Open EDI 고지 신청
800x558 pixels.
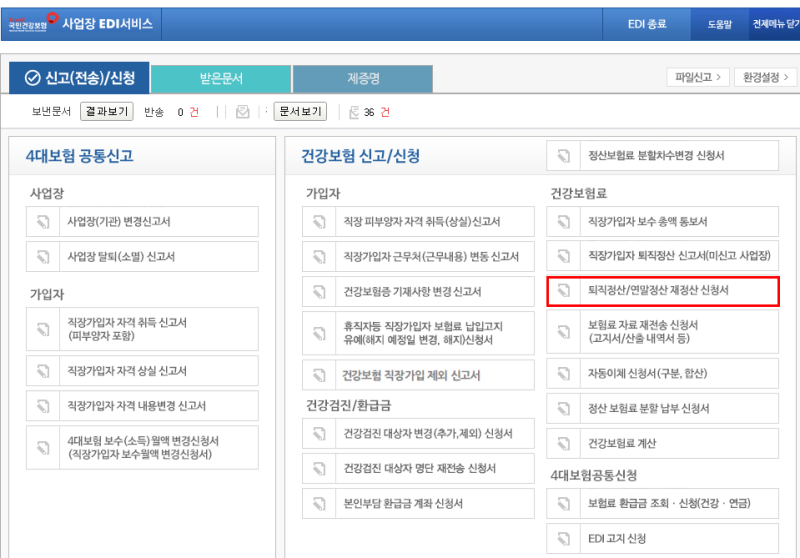[x=663, y=539]
